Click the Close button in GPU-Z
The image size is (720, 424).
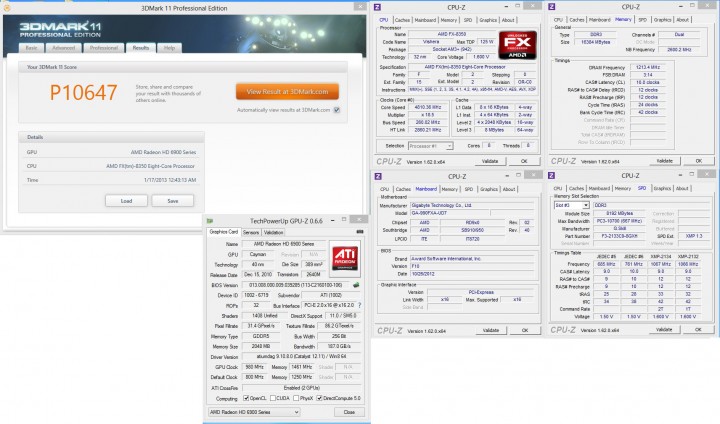349,412
